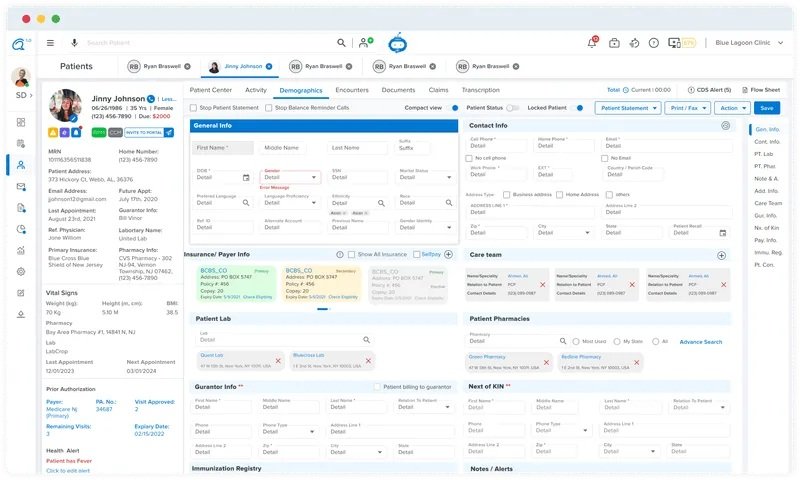
Task: Select the Most Used pharmacy radio button
Action: [575, 341]
